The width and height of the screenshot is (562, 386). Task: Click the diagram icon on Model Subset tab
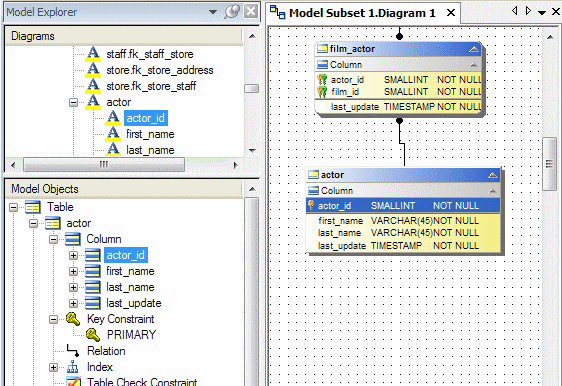pos(277,12)
